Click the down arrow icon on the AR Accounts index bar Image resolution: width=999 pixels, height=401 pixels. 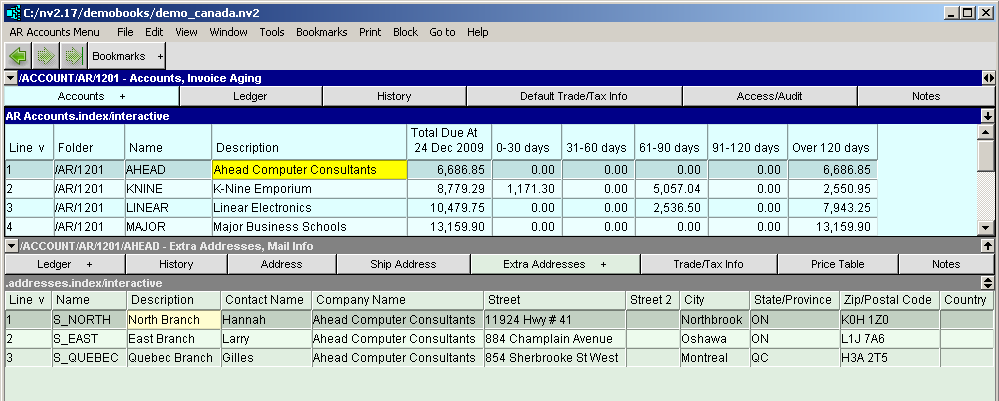pos(988,116)
